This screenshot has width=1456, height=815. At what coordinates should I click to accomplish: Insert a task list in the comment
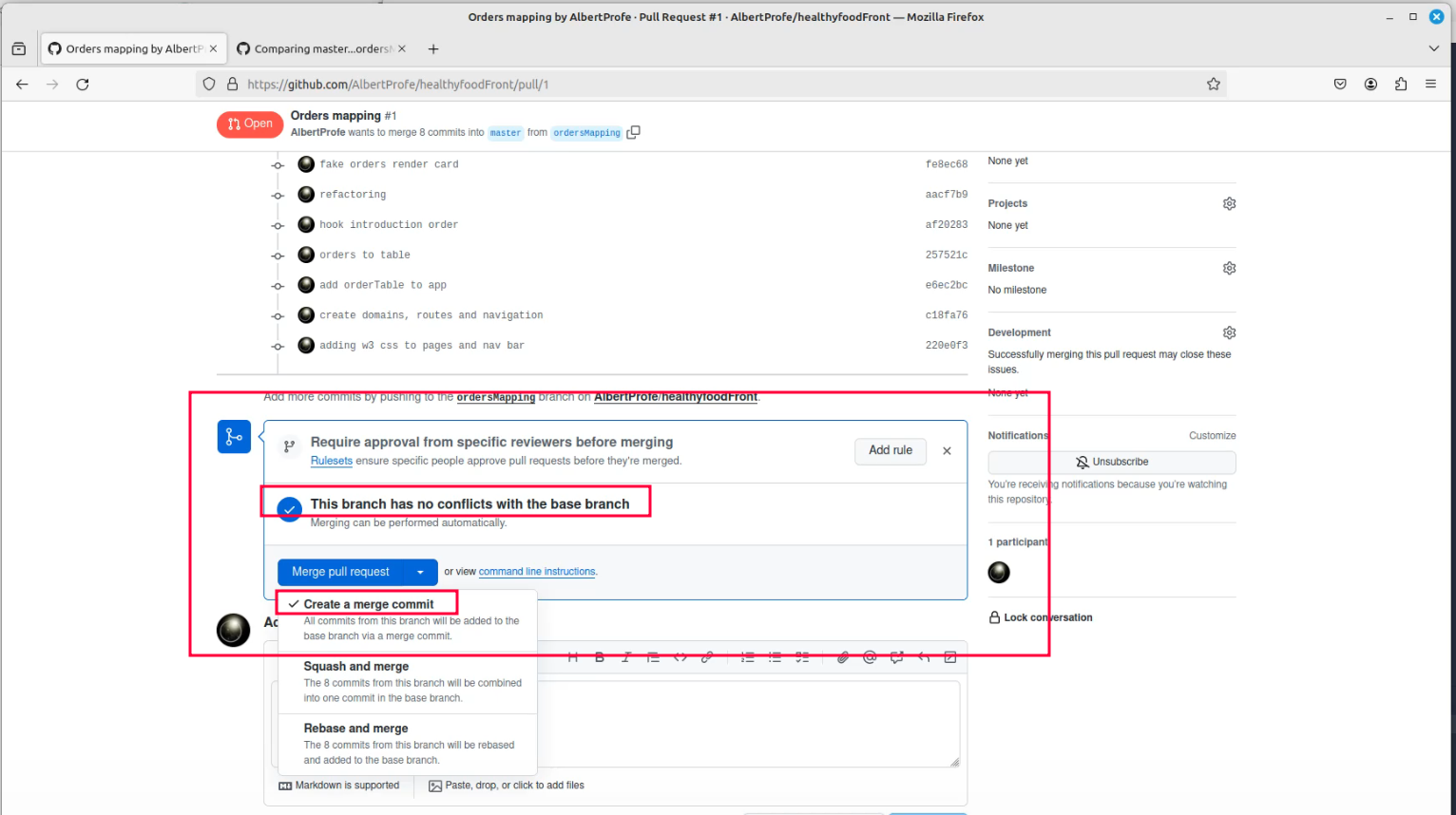(x=802, y=657)
